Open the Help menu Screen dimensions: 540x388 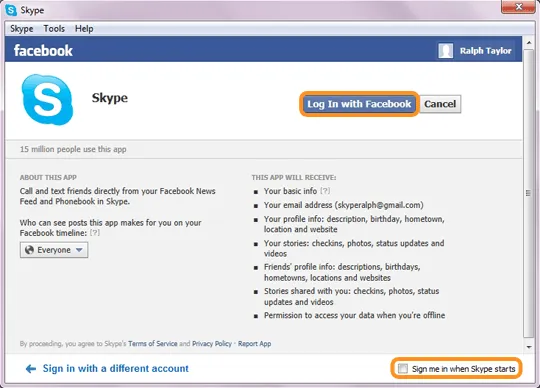click(84, 29)
